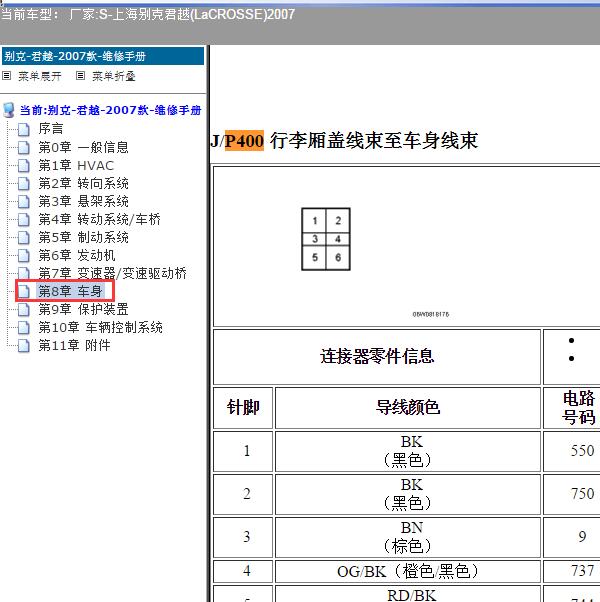
Task: Click the page icon beside 序言
Action: coord(24,129)
